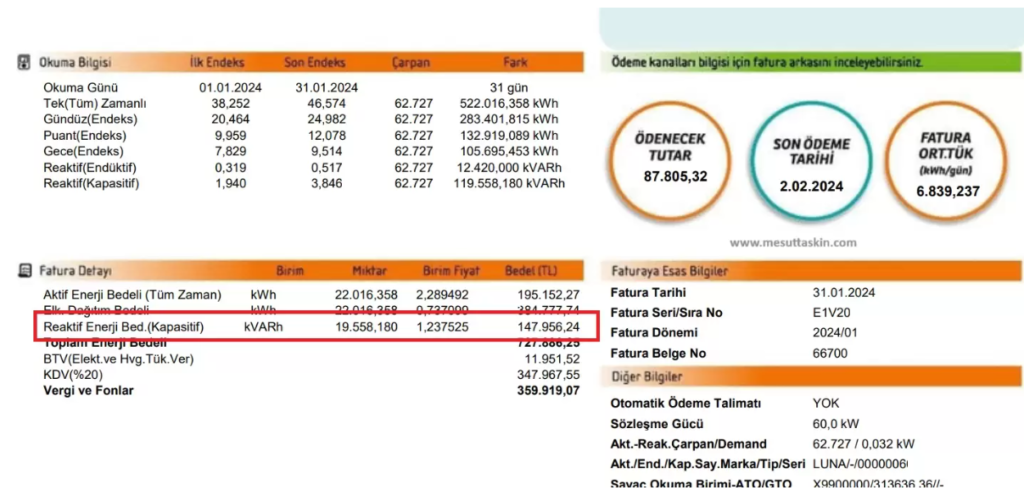Select the '522.016,358 kWh' difference value
This screenshot has height=501, width=1024.
click(x=509, y=104)
